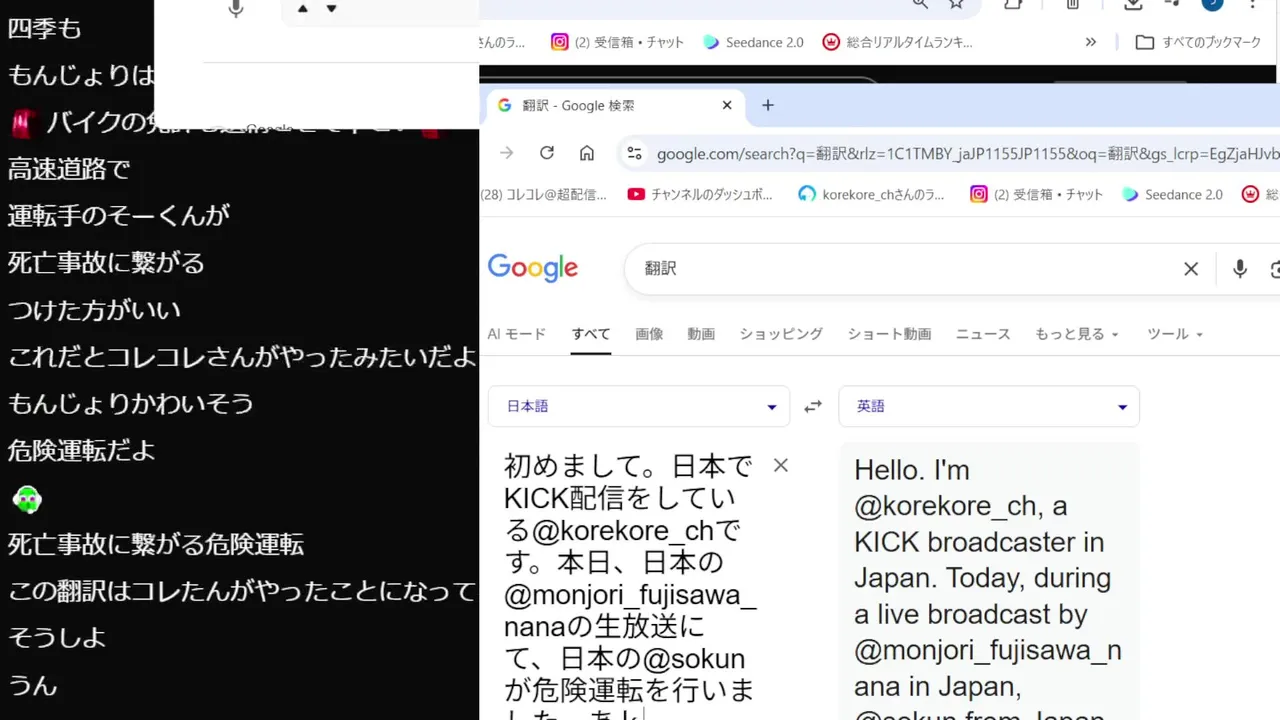The width and height of the screenshot is (1280, 720).
Task: Click the down arrow in top-left panel
Action: pyautogui.click(x=332, y=9)
